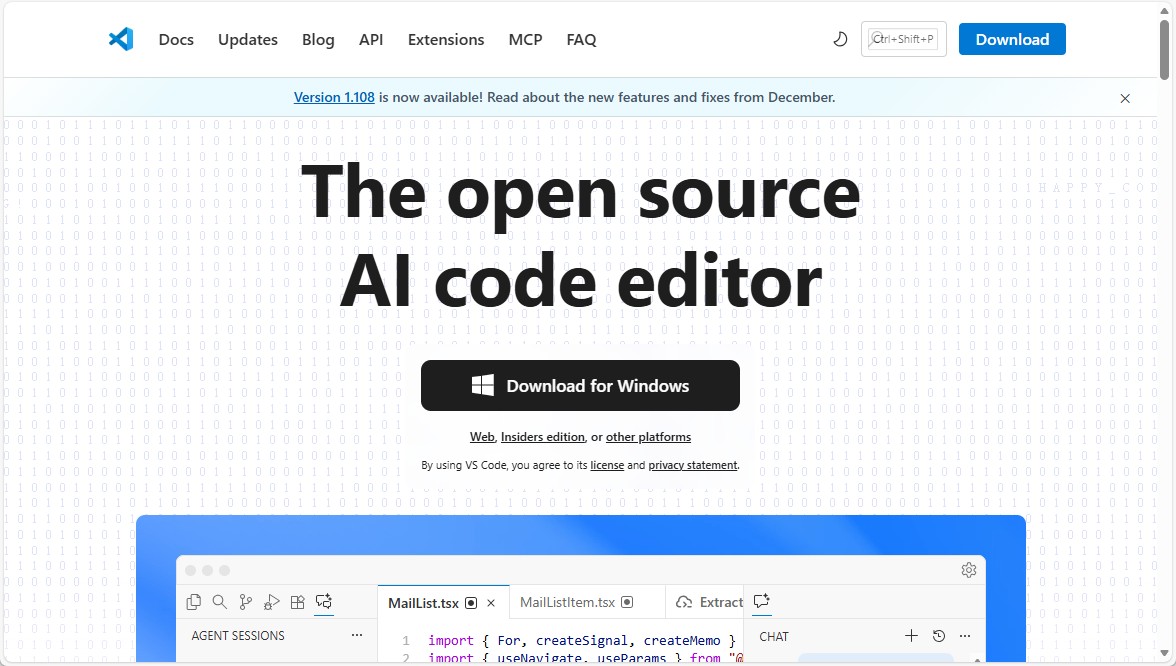Open CHAT panel more actions menu
This screenshot has width=1176, height=666.
pos(965,636)
